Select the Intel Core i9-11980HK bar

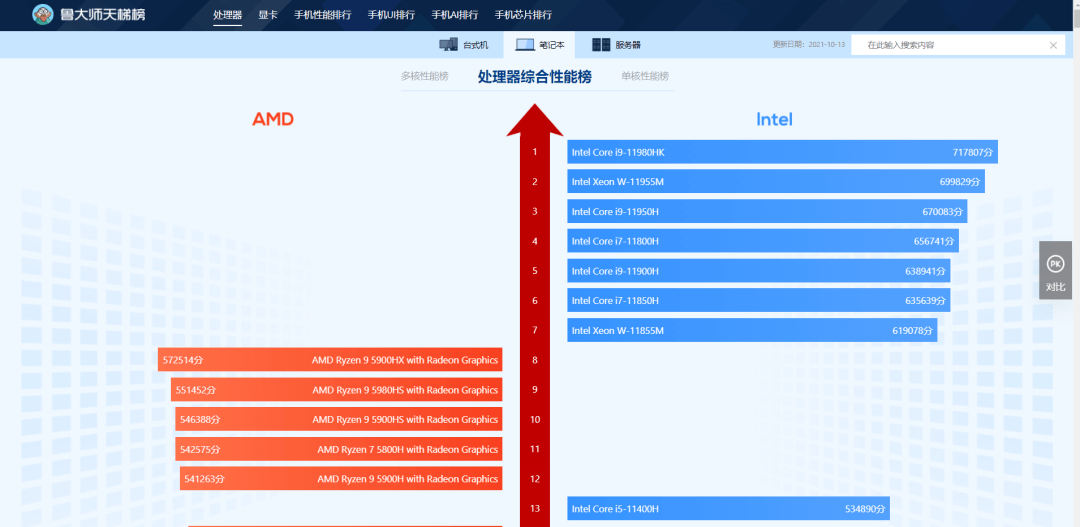(782, 152)
